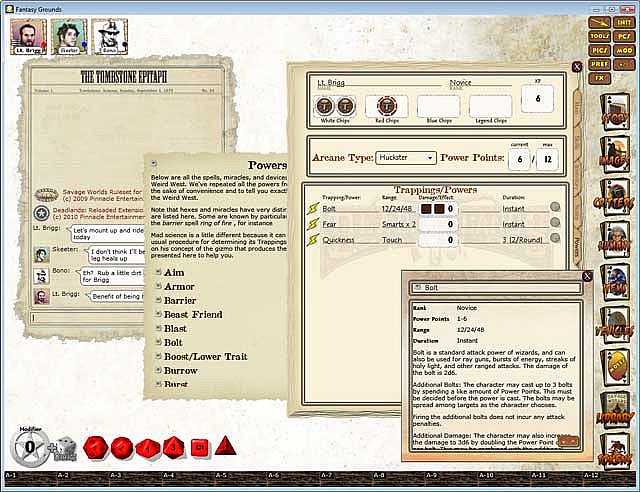Viewport: 640px width, 492px height.
Task: Open the PCS button
Action: click(624, 36)
